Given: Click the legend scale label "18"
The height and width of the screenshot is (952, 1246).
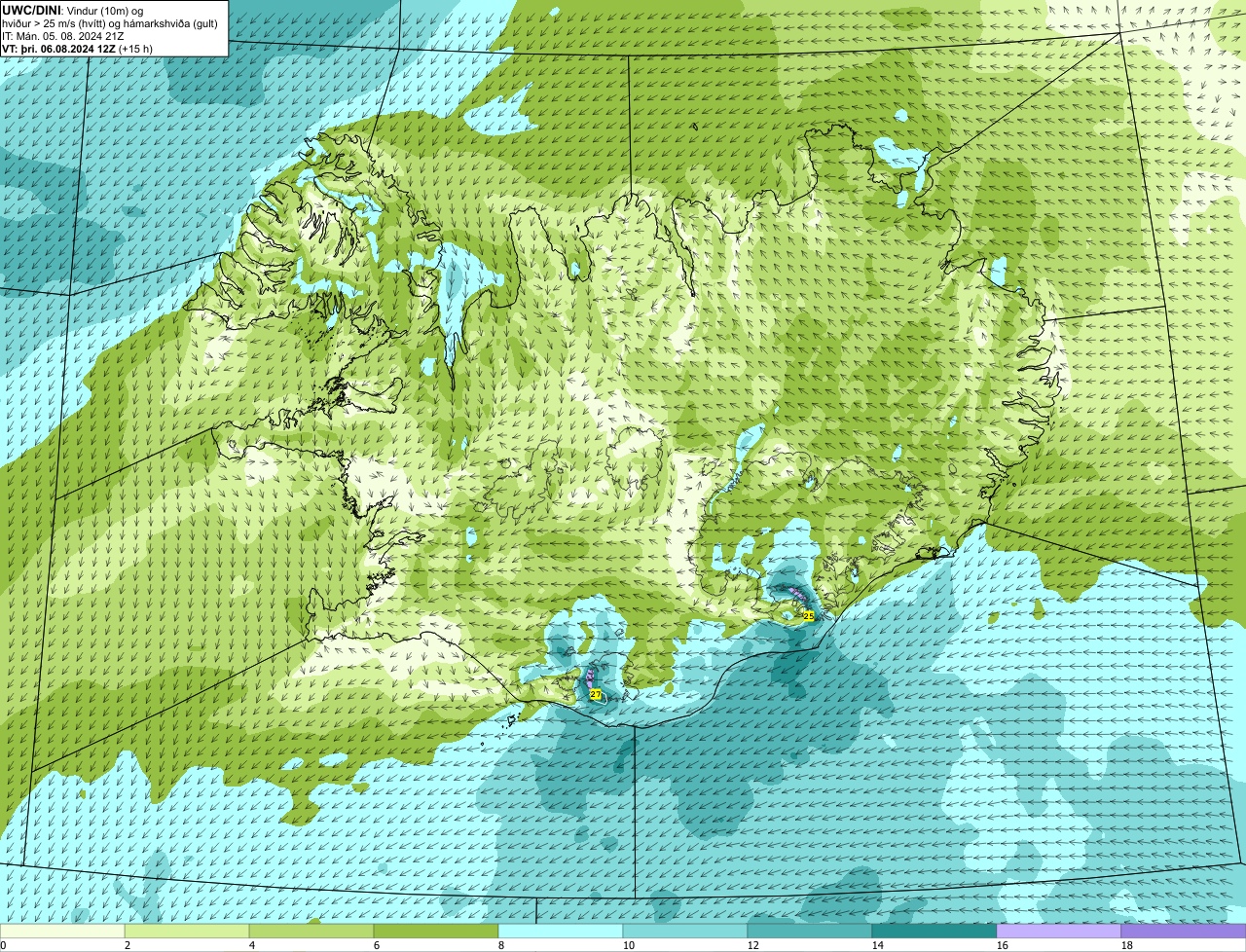Looking at the screenshot, I should click(x=1127, y=945).
